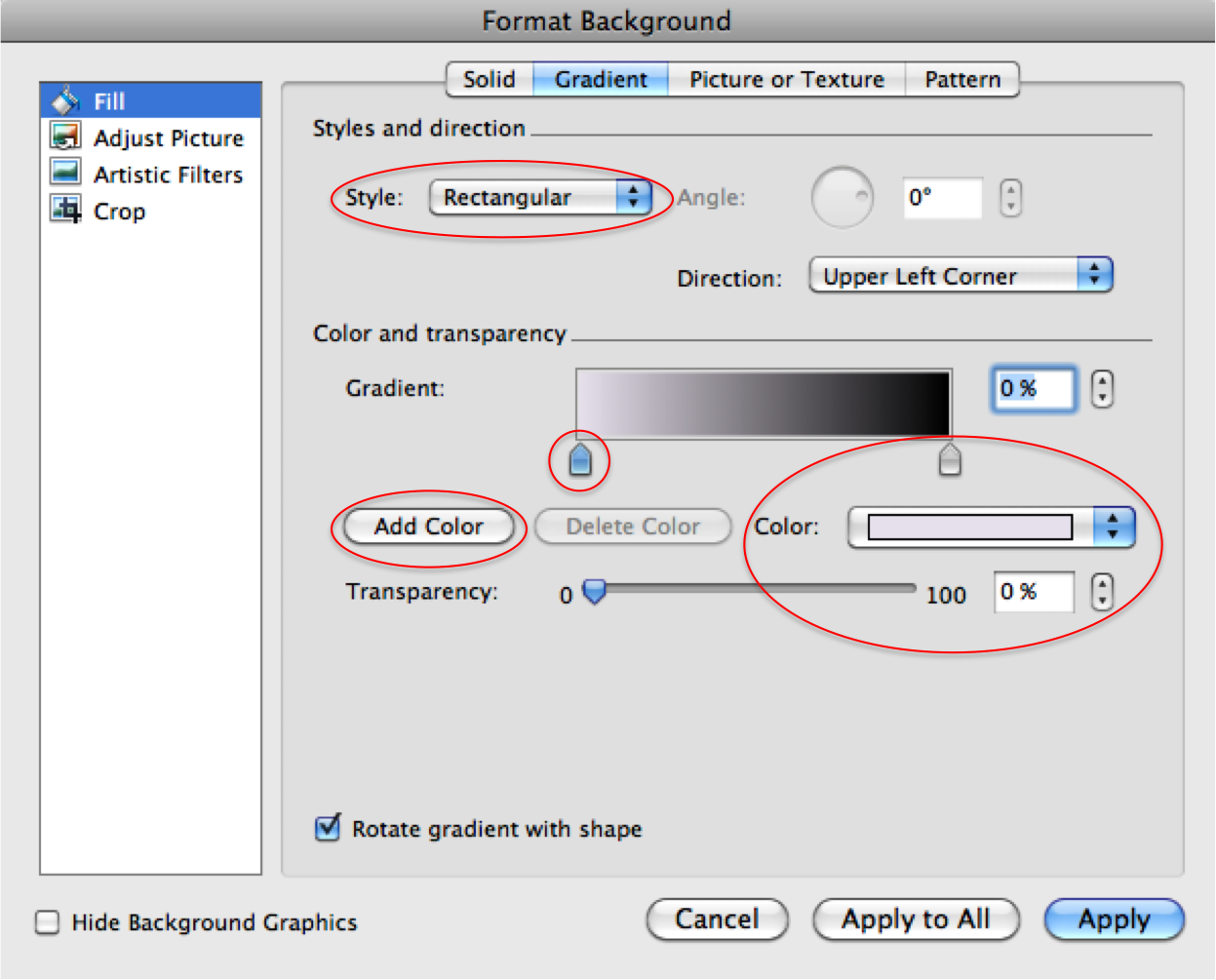
Task: Select the left blue gradient stop
Action: point(580,459)
